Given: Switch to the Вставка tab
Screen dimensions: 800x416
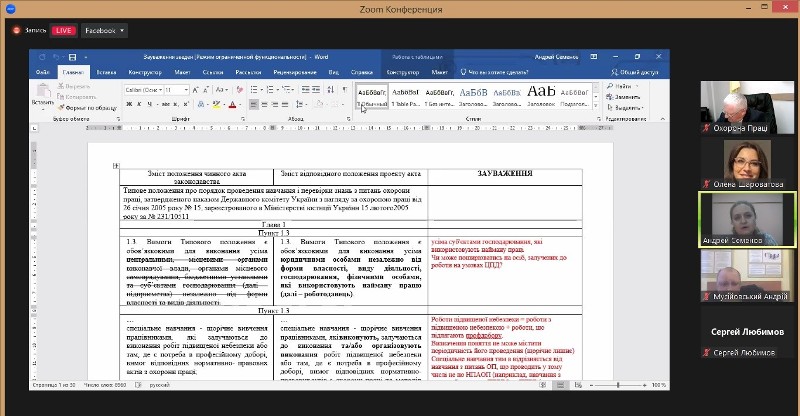Looking at the screenshot, I should click(x=107, y=72).
